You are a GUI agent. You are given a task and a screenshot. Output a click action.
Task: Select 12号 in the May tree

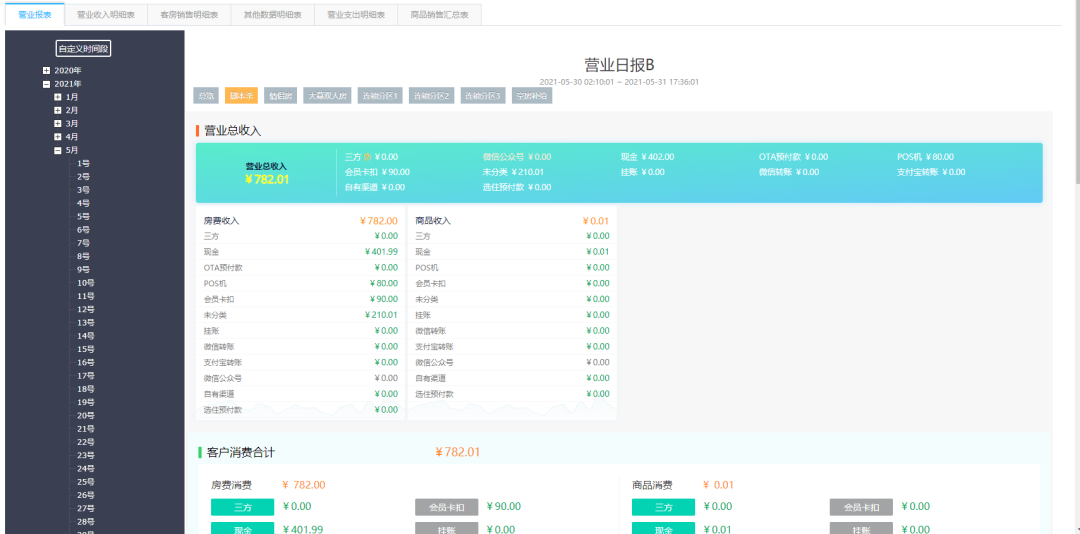pyautogui.click(x=85, y=309)
